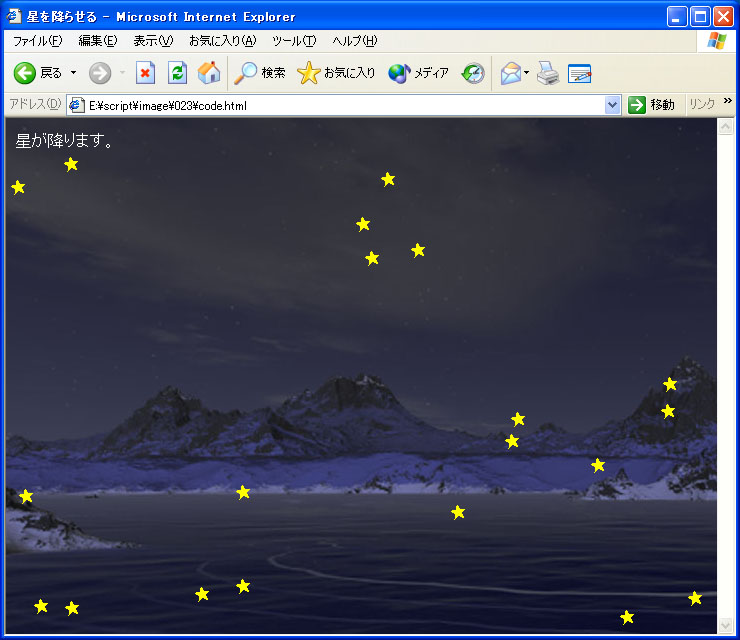The height and width of the screenshot is (640, 740).
Task: Click the Print icon
Action: coord(548,73)
